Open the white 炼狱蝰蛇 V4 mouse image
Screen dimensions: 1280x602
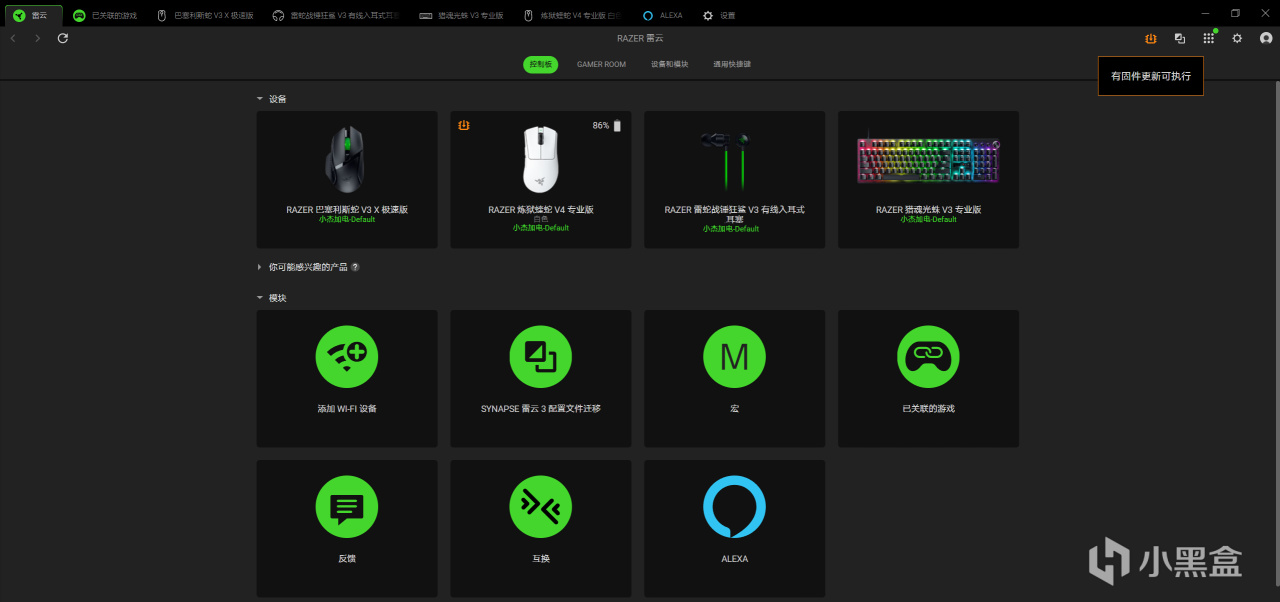click(540, 159)
